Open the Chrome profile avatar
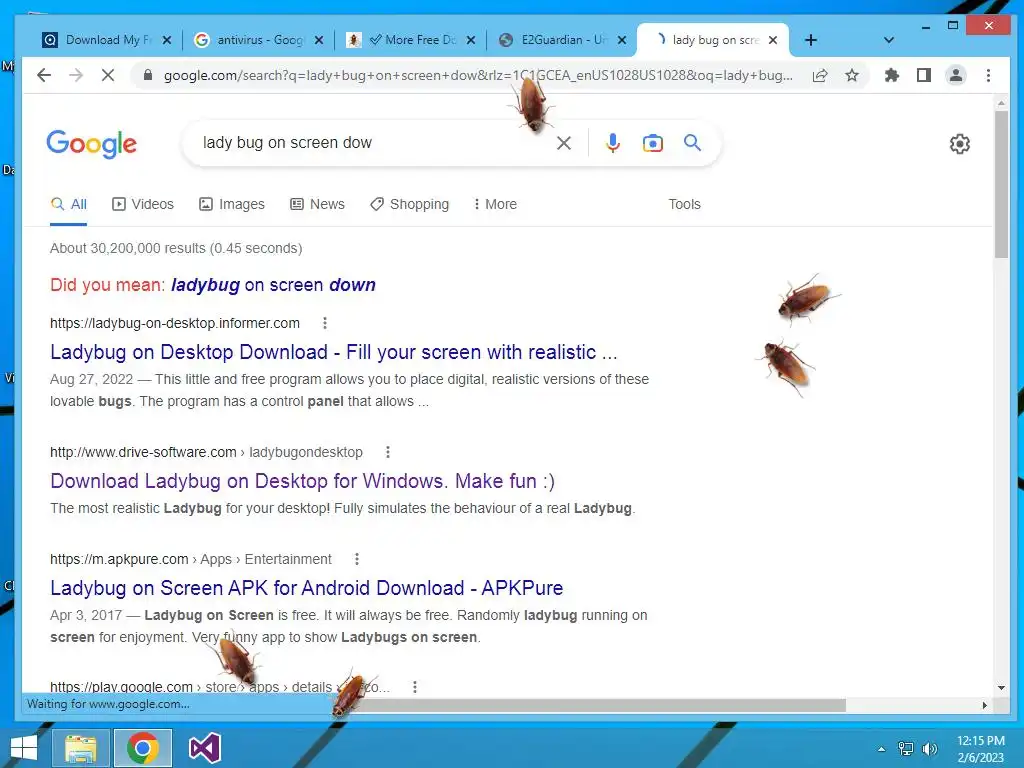The image size is (1024, 768). tap(955, 75)
